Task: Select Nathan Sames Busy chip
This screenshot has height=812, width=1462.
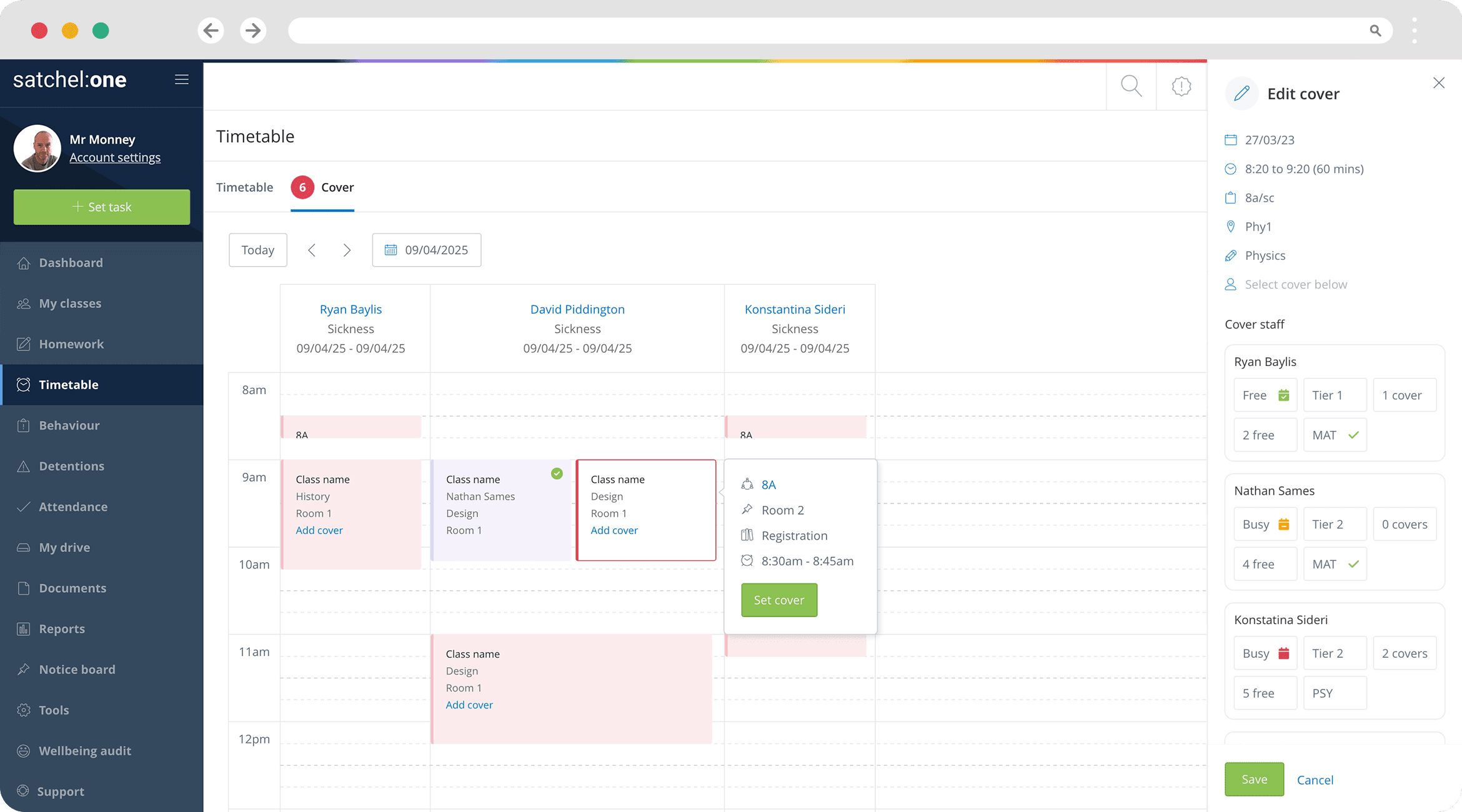Action: pyautogui.click(x=1265, y=525)
